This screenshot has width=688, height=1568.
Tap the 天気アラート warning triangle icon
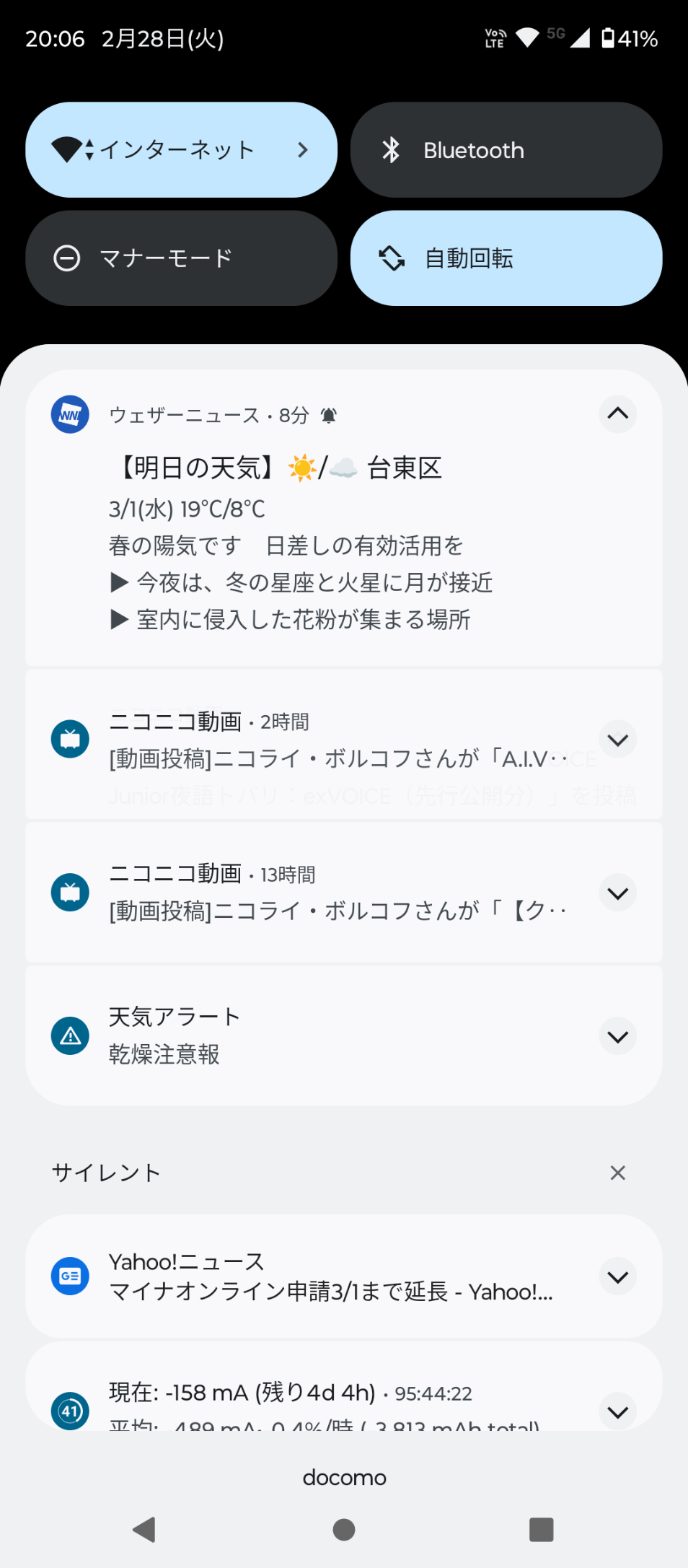tap(70, 1036)
